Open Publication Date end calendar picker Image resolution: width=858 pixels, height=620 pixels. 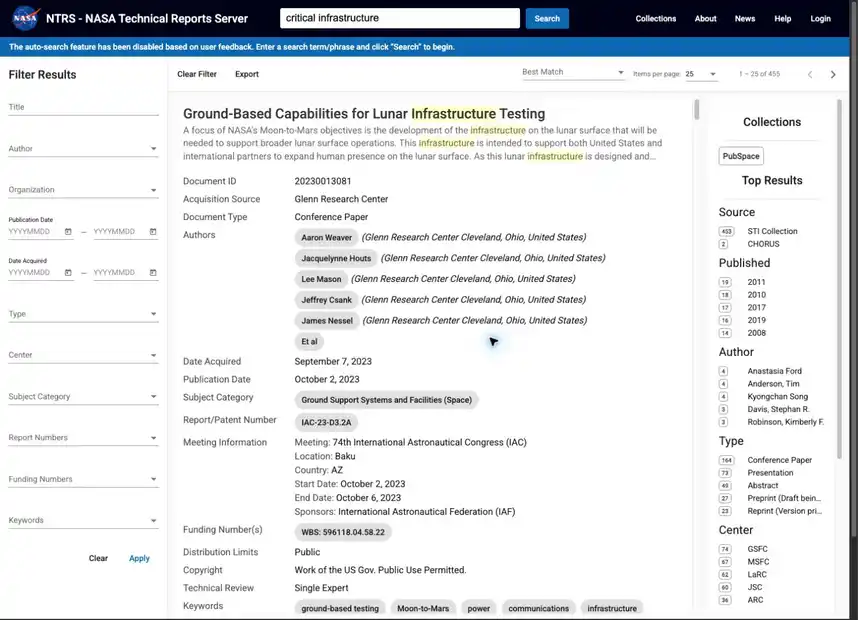[153, 231]
